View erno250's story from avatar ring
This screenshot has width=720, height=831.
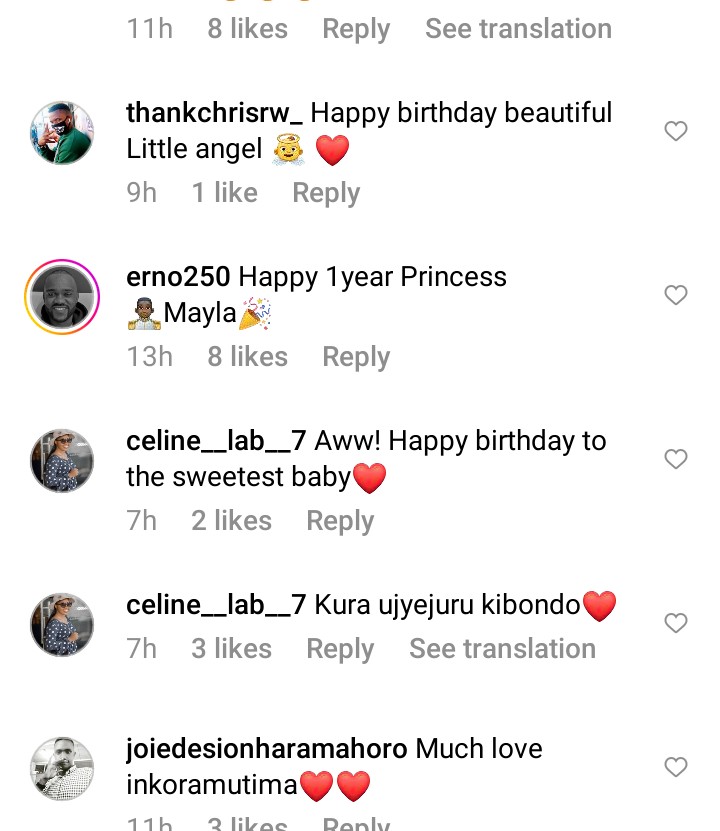[x=62, y=296]
